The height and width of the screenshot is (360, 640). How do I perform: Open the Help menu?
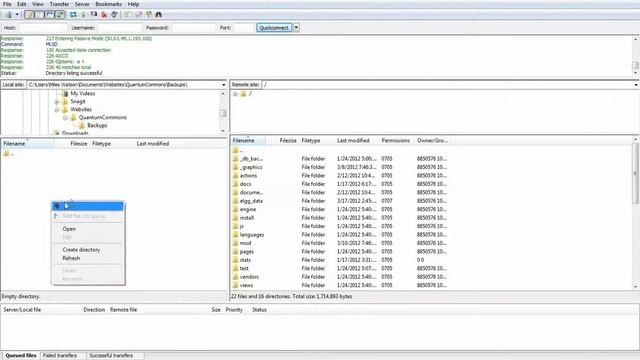[133, 4]
